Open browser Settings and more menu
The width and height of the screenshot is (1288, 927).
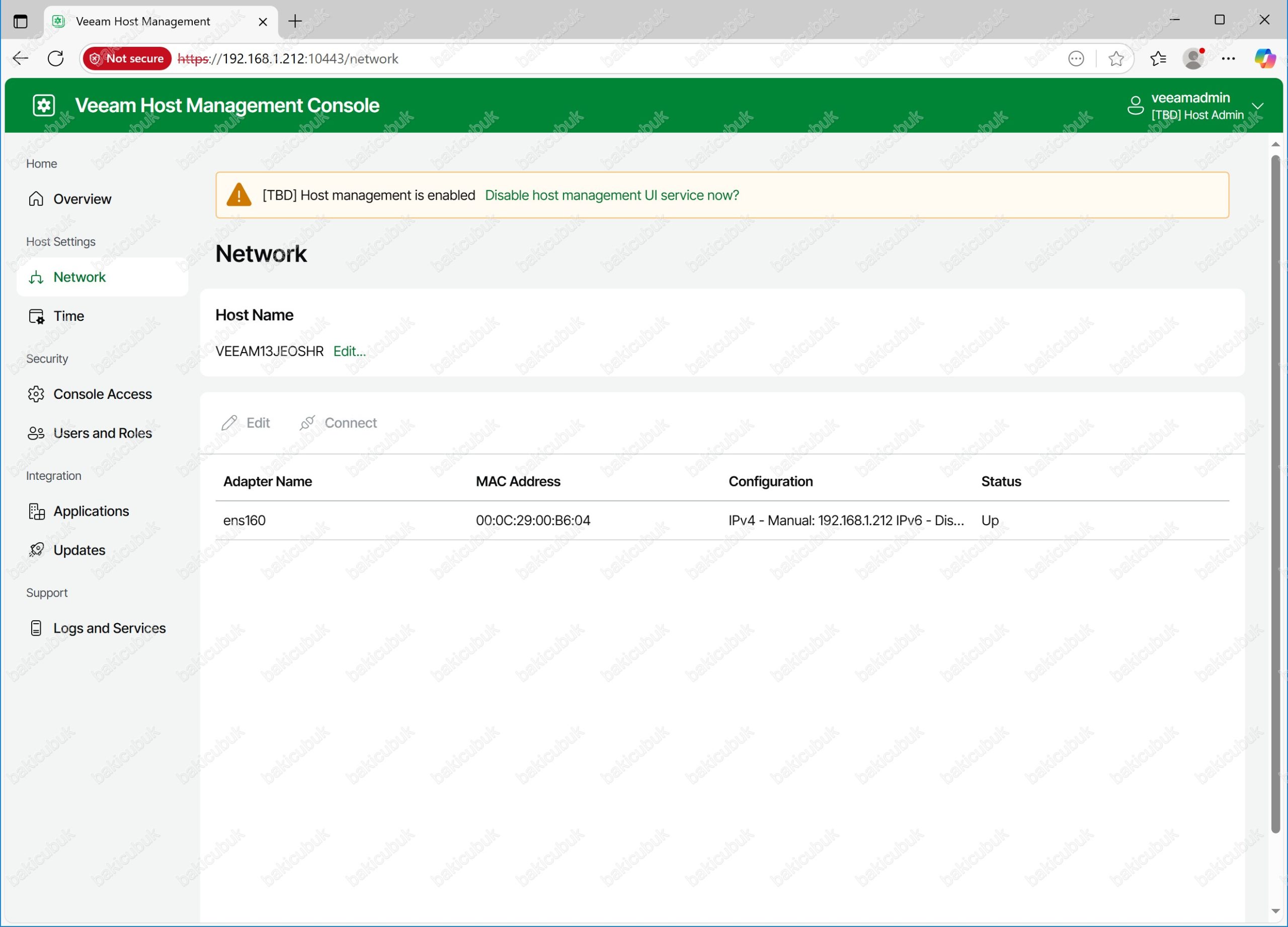[x=1228, y=58]
